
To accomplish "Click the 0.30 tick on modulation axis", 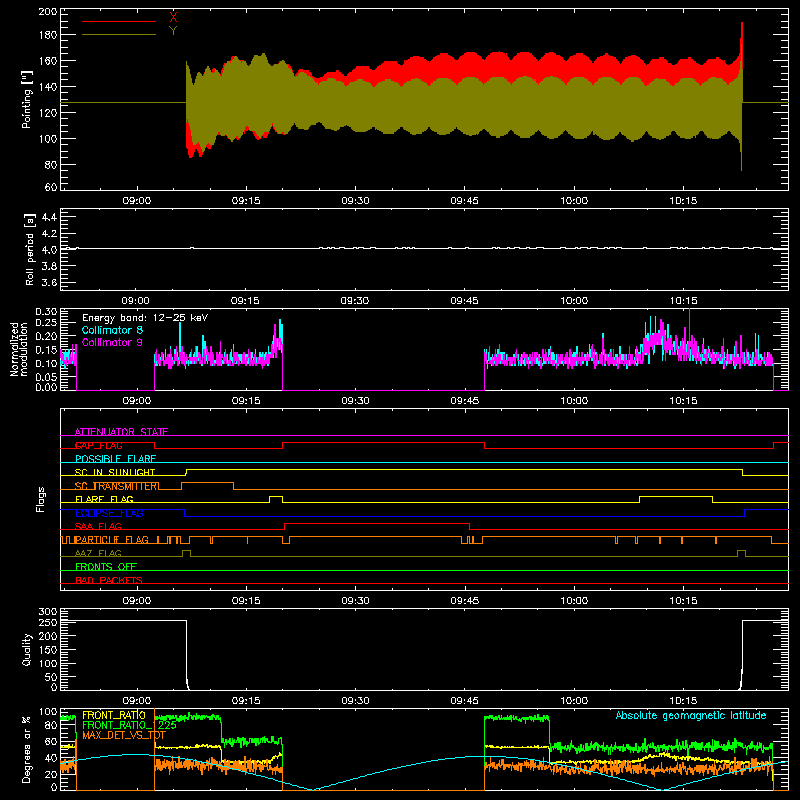I will pyautogui.click(x=46, y=312).
